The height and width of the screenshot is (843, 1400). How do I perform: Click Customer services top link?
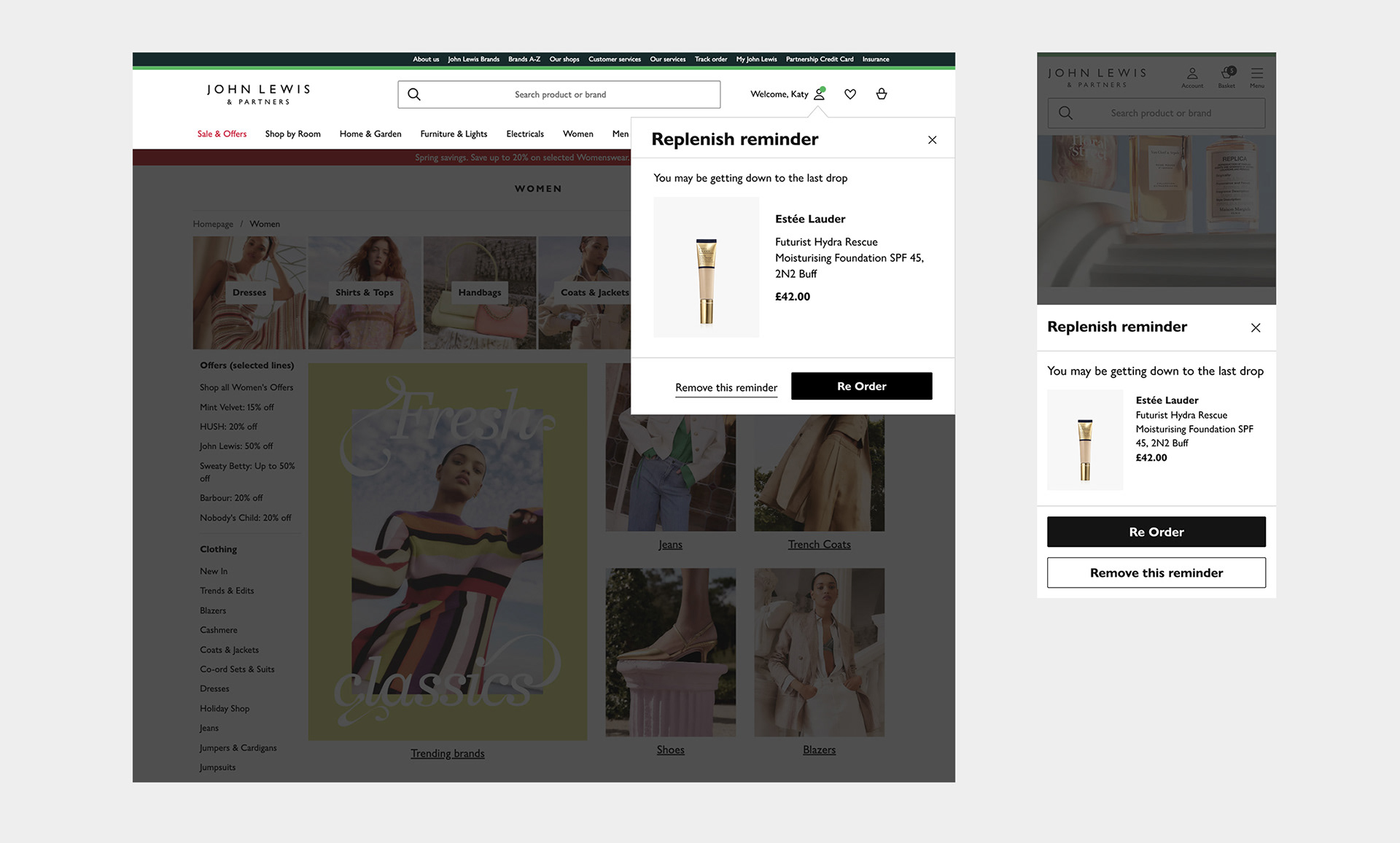(615, 59)
